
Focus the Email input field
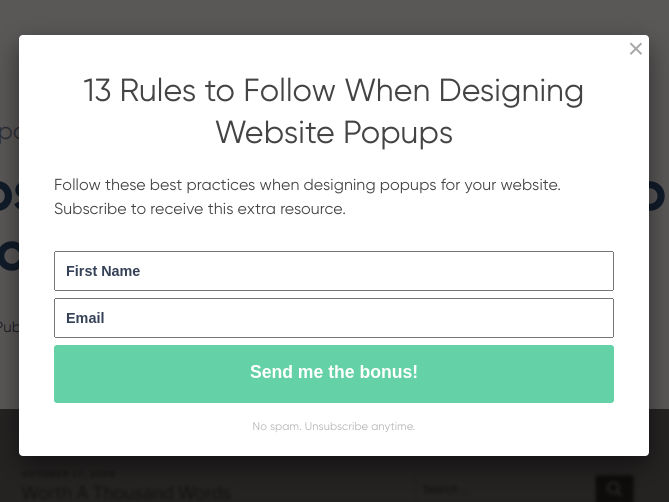333,318
